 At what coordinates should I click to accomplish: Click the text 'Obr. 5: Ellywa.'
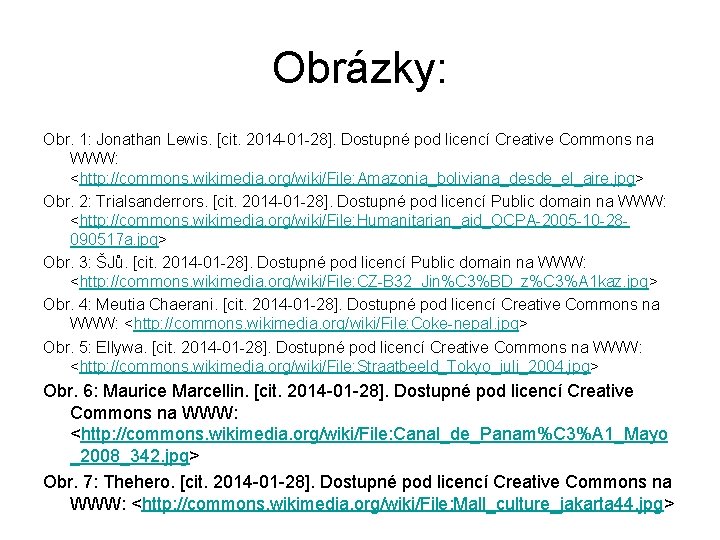point(95,347)
